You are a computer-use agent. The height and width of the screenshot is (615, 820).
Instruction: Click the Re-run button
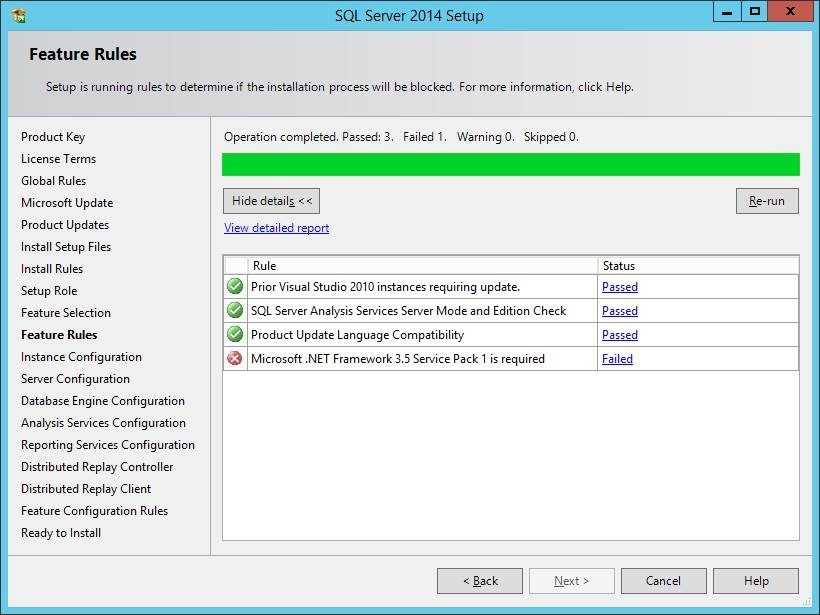point(767,201)
